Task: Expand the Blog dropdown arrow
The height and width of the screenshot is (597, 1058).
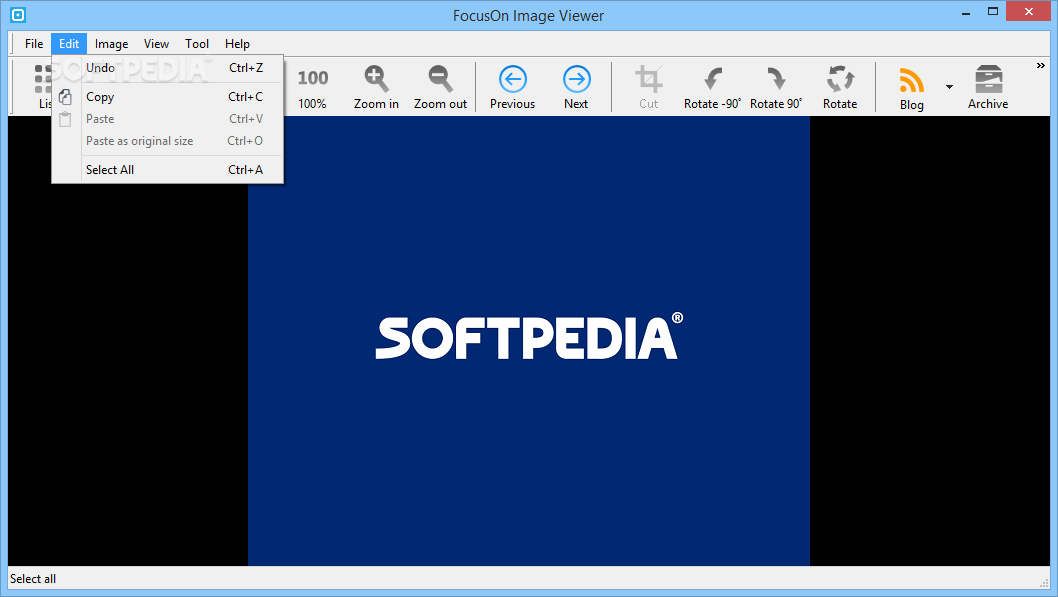Action: point(949,87)
